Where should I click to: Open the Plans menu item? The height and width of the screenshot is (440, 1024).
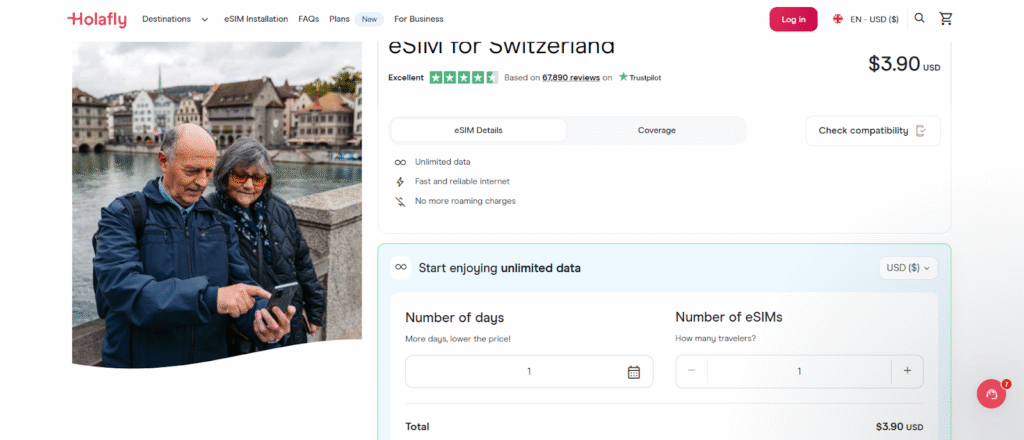(x=340, y=19)
